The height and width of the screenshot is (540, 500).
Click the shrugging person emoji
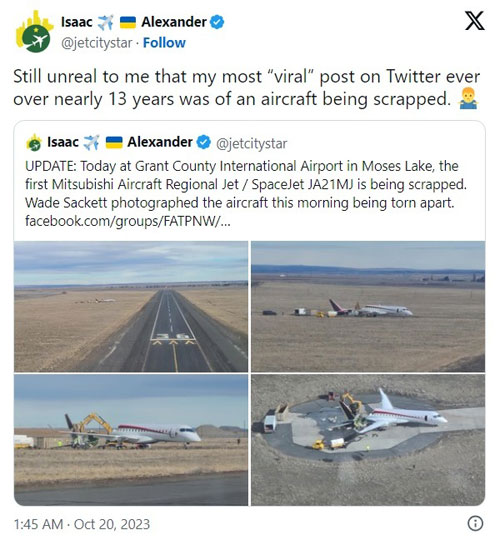(x=469, y=99)
